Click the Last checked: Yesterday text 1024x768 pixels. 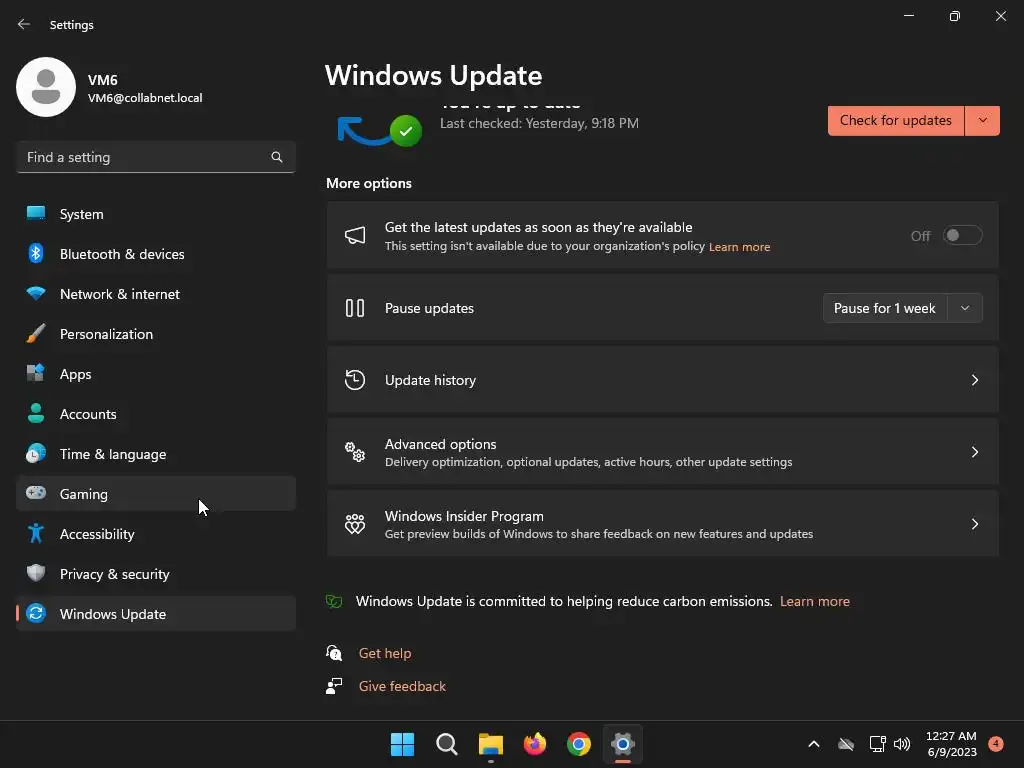(x=539, y=123)
